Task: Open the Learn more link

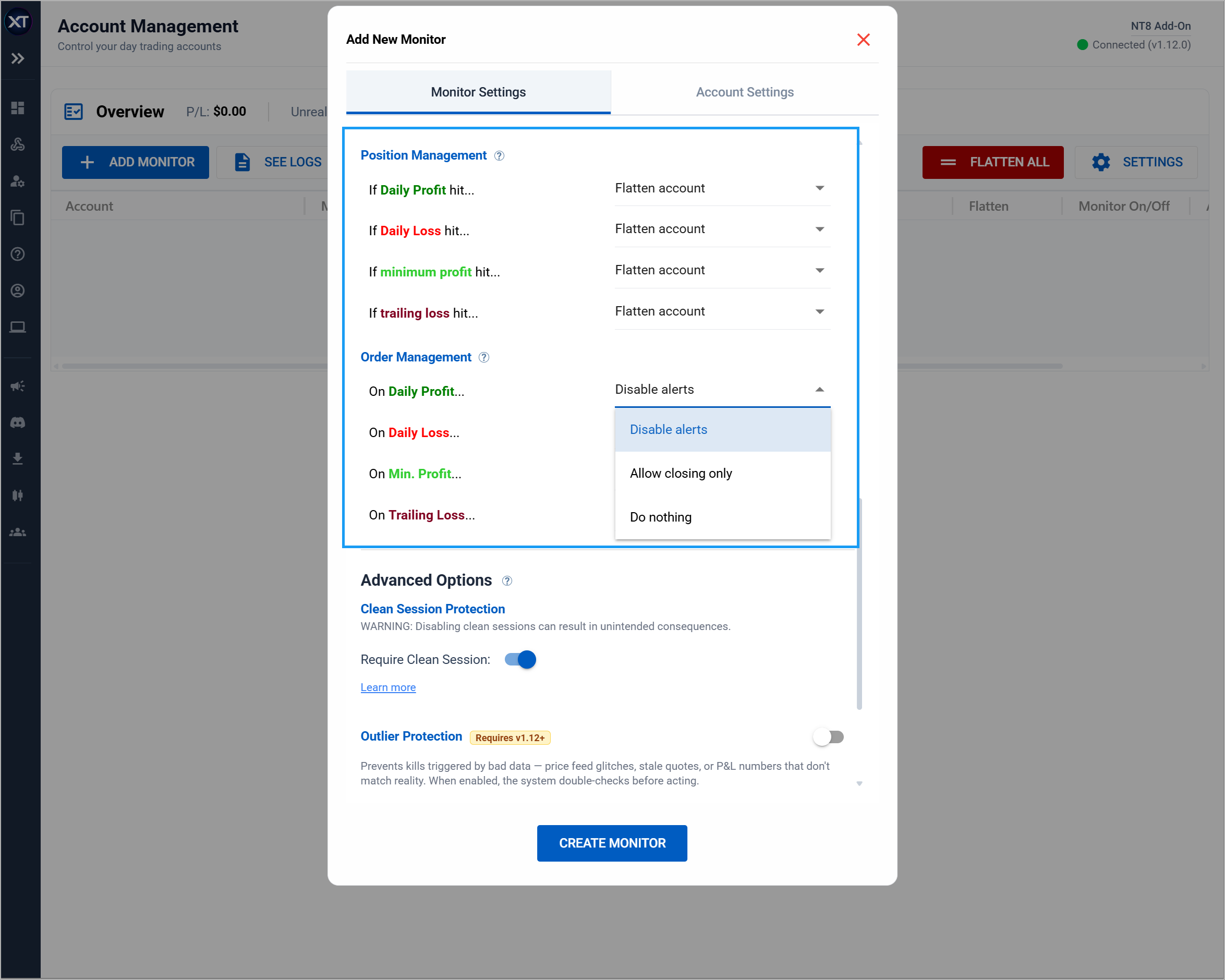Action: [388, 687]
